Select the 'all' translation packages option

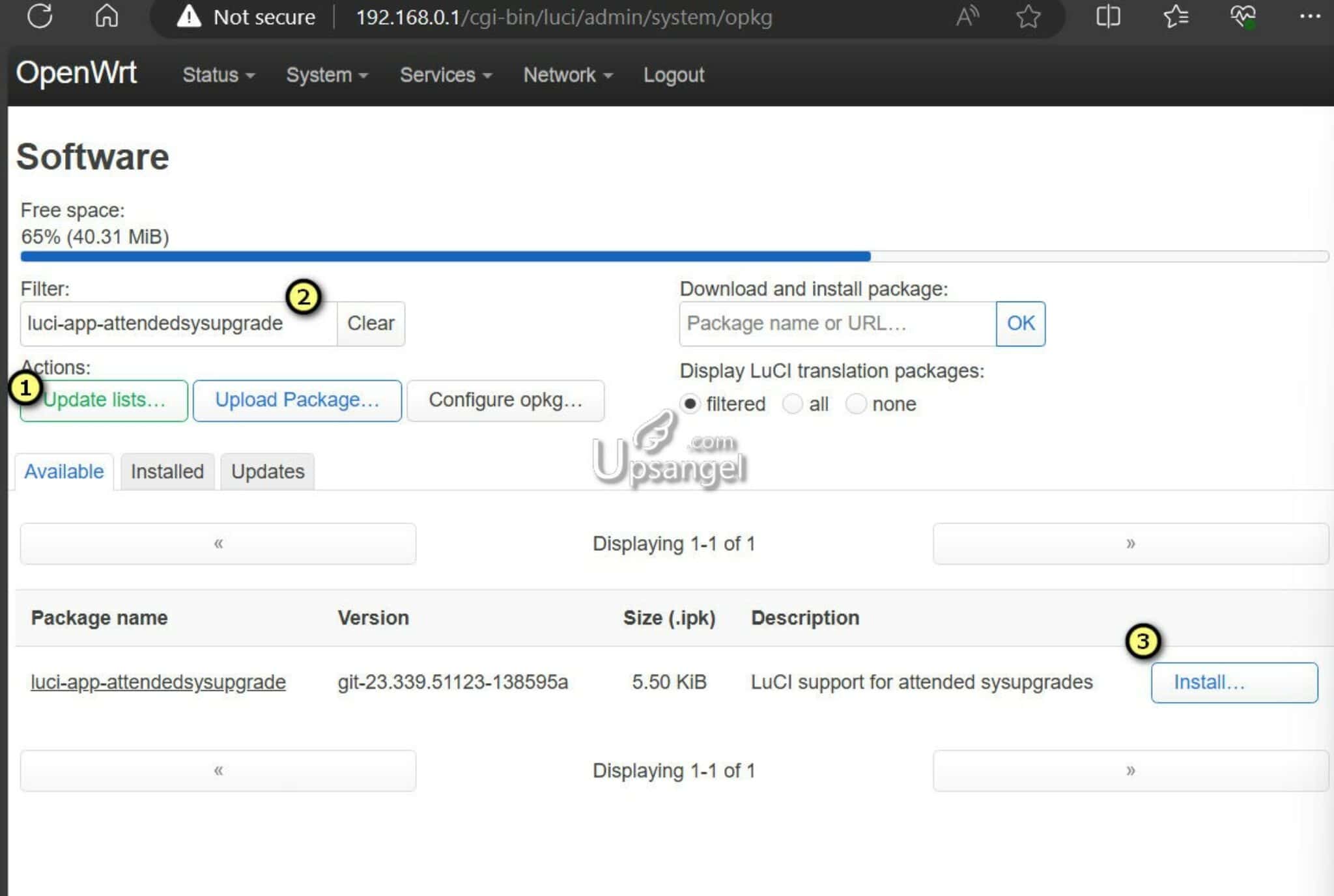pos(793,404)
